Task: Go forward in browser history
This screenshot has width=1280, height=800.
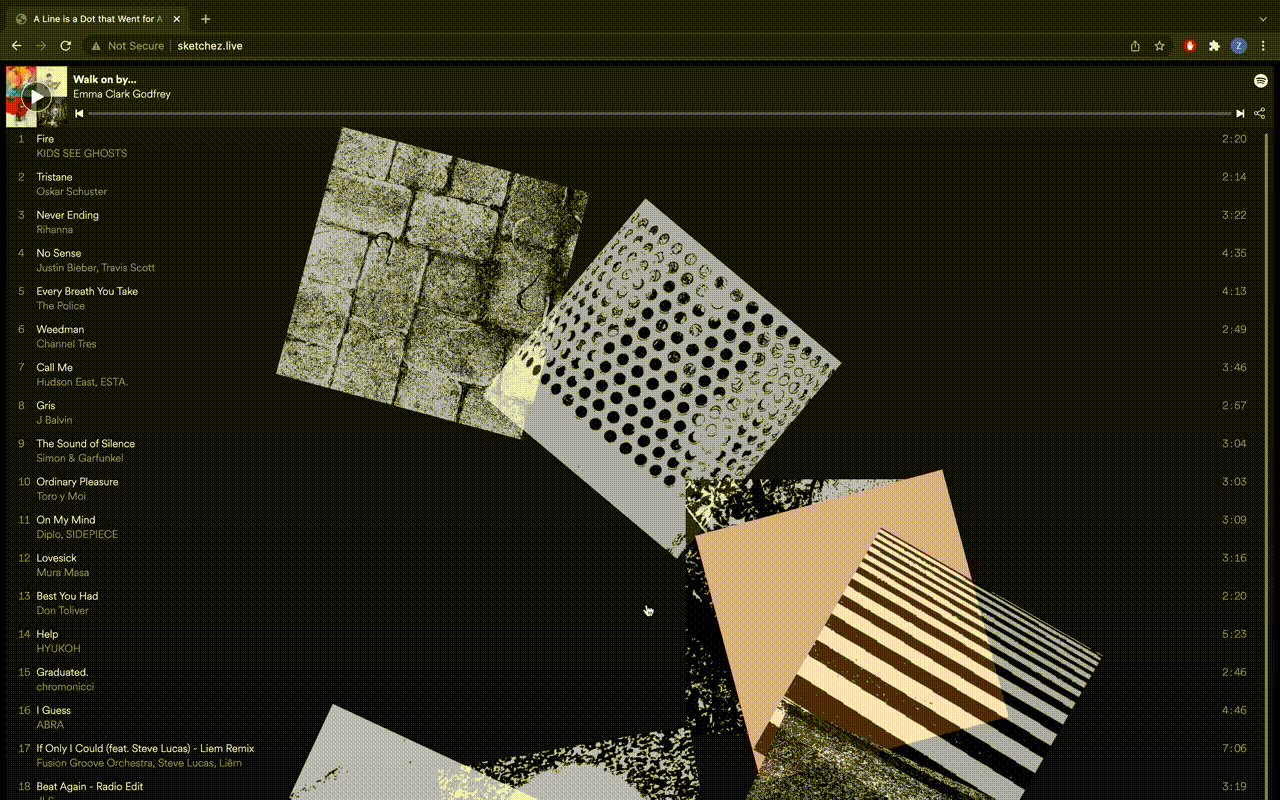Action: click(x=41, y=46)
